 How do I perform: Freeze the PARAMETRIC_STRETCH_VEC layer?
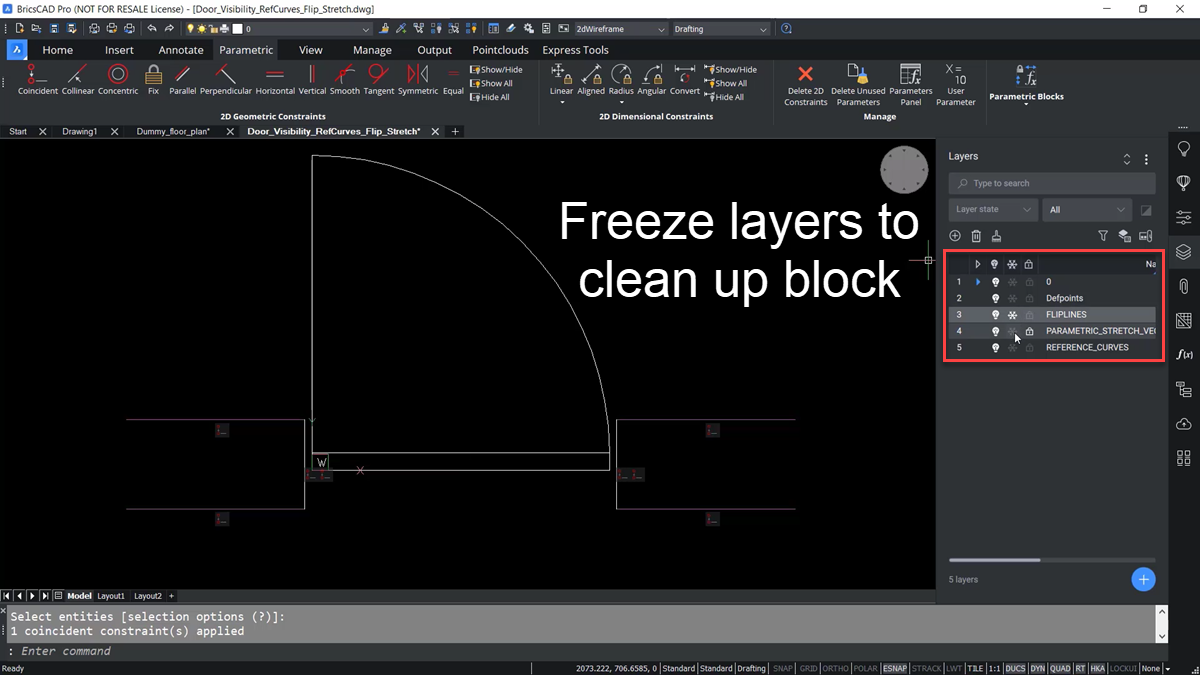(1012, 331)
